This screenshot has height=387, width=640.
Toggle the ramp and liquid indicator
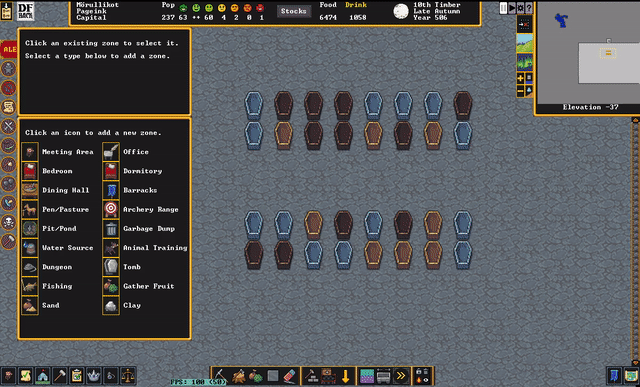529,91
